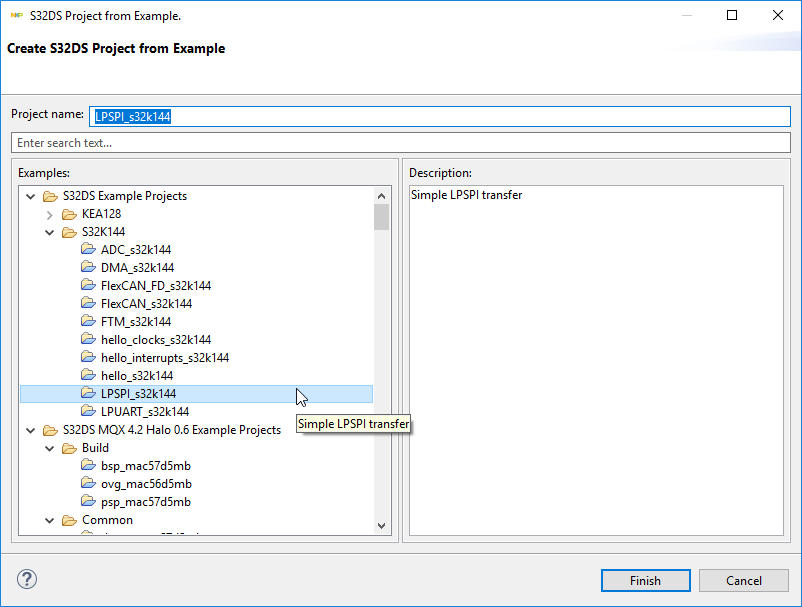Expand the KEA128 tree node

pyautogui.click(x=50, y=215)
